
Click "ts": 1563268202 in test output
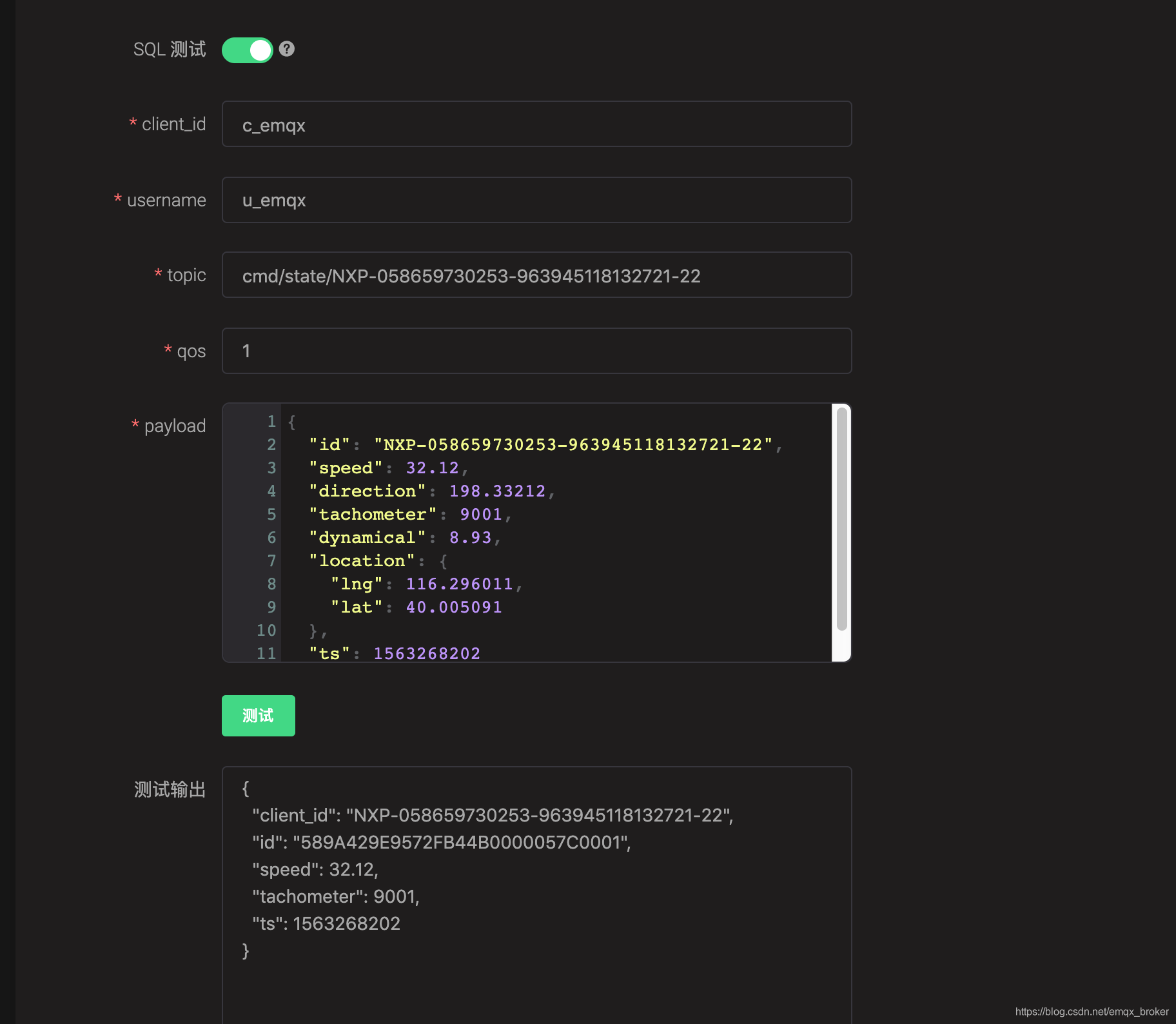[x=326, y=923]
